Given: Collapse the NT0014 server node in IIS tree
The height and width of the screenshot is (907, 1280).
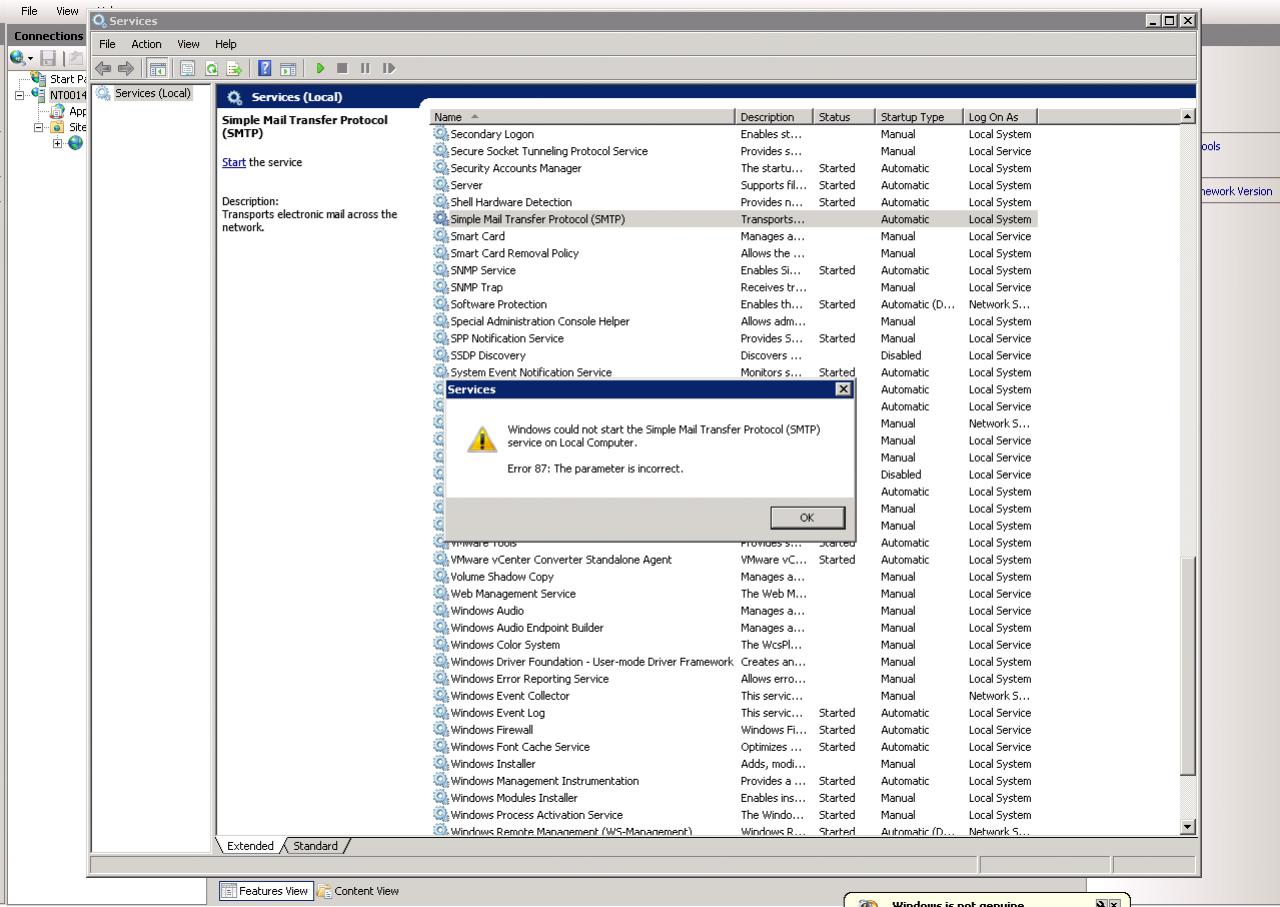Looking at the screenshot, I should tap(21, 95).
